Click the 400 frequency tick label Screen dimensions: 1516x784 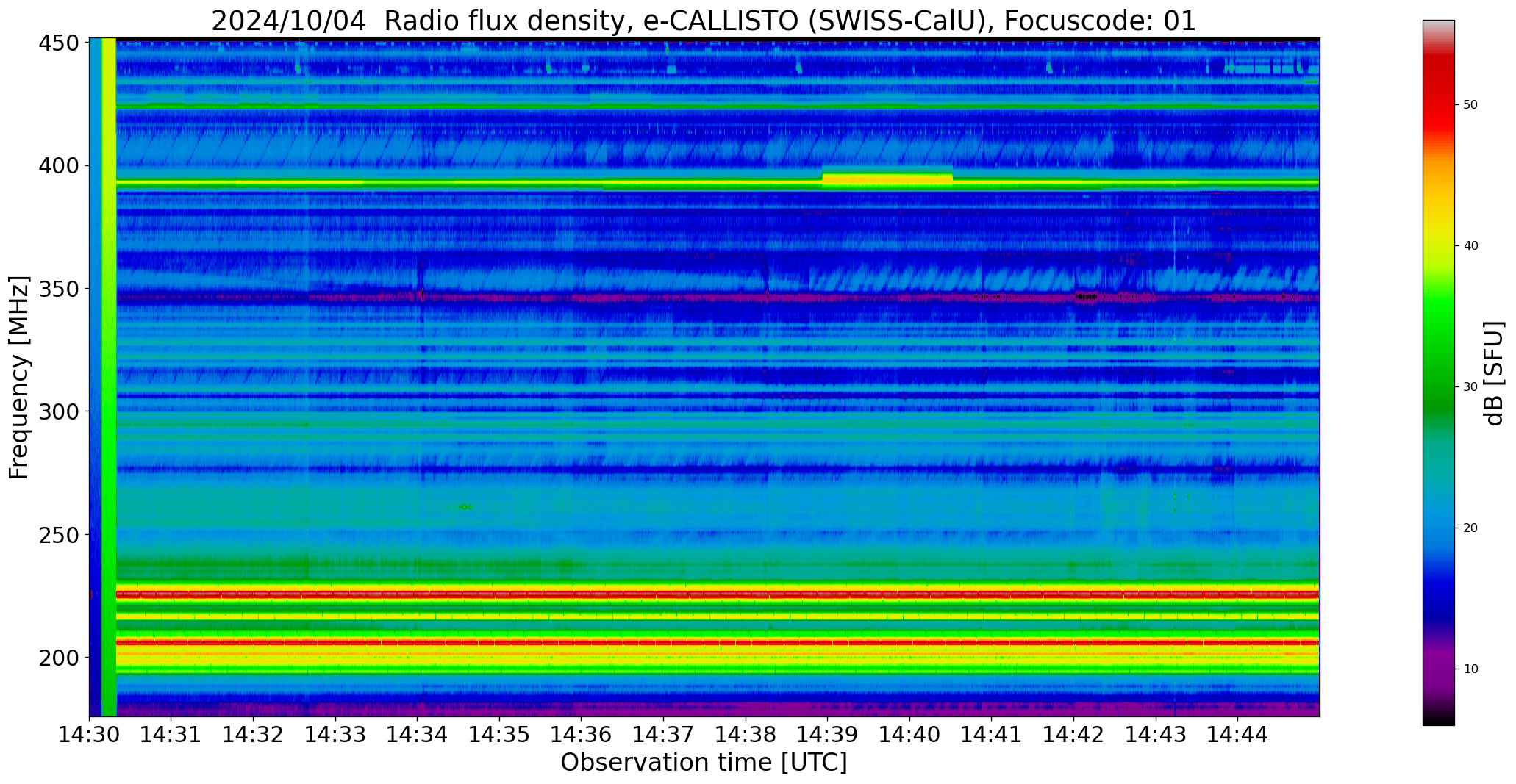click(59, 166)
